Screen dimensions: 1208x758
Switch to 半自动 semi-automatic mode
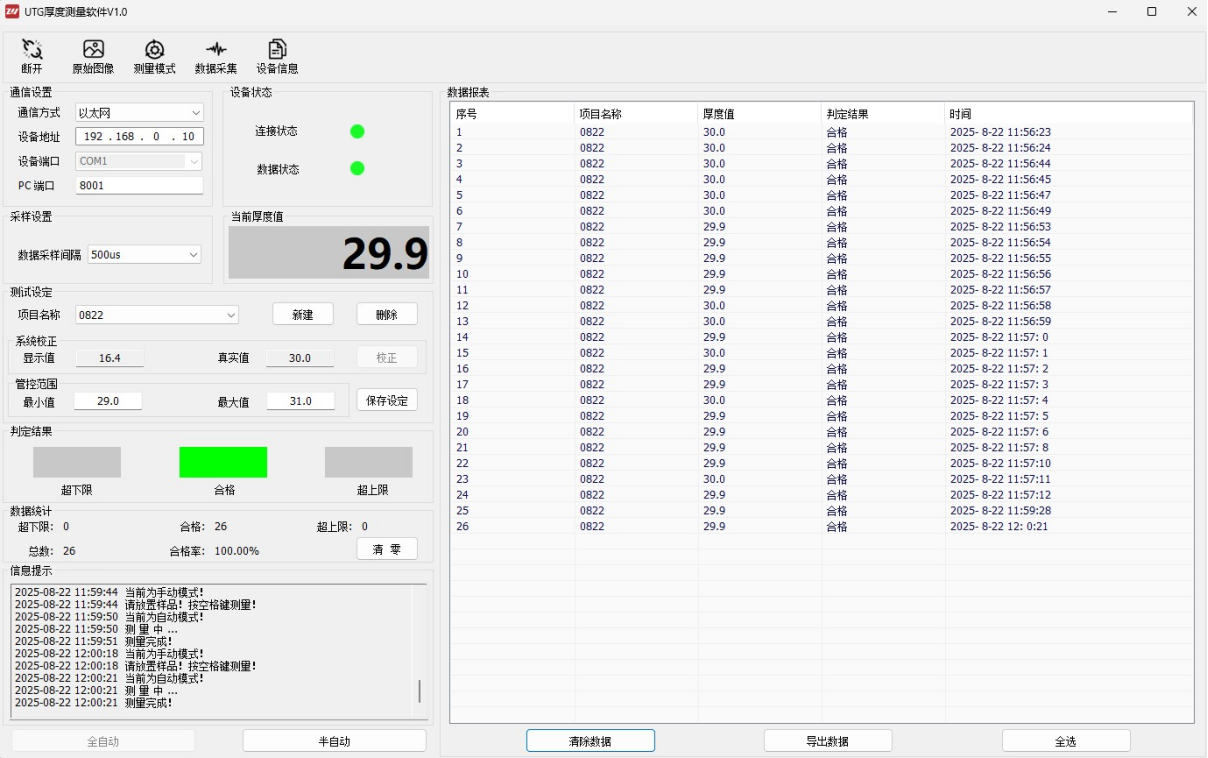pyautogui.click(x=334, y=741)
